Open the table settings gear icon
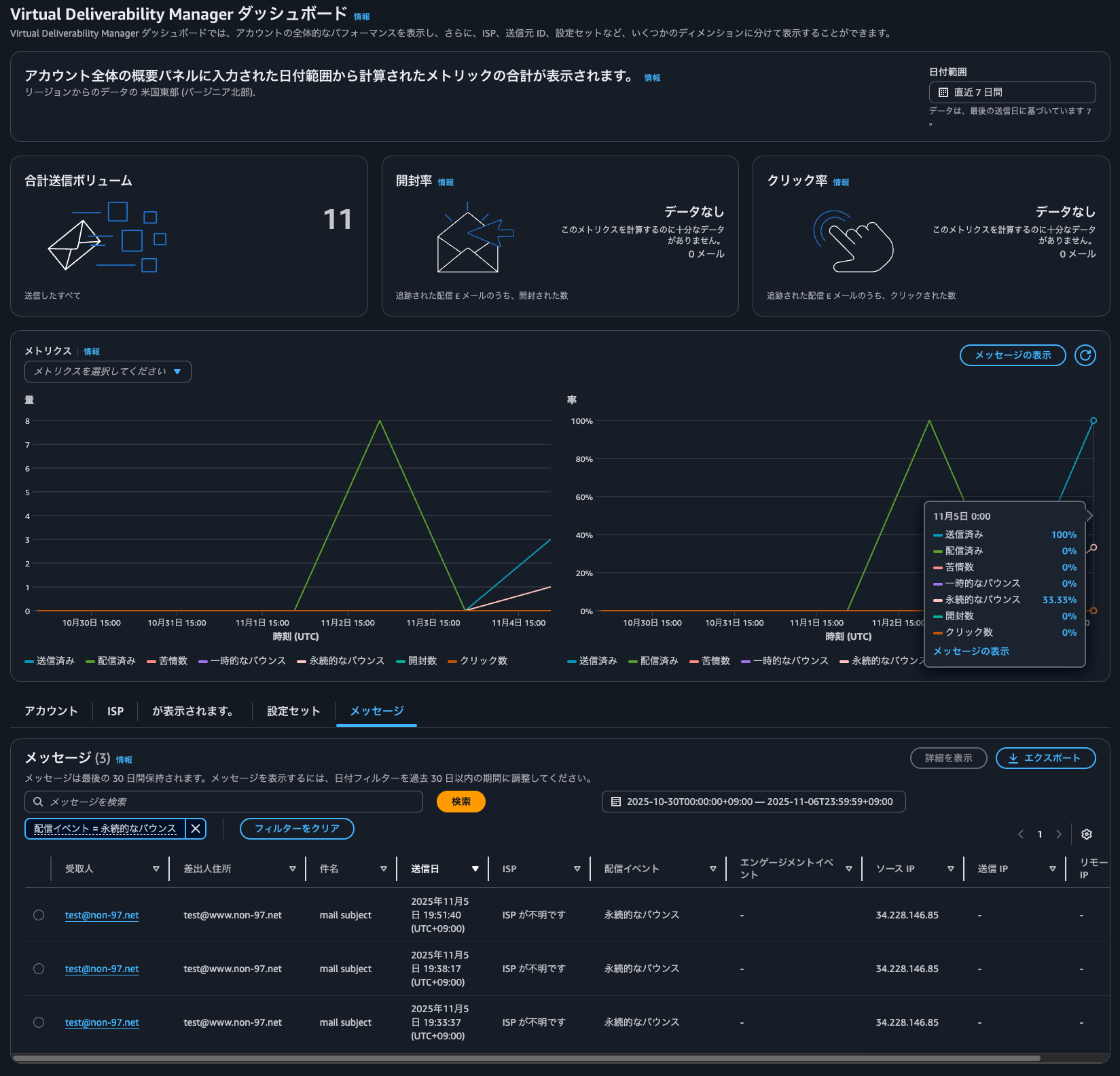This screenshot has width=1120, height=1076. click(x=1087, y=834)
